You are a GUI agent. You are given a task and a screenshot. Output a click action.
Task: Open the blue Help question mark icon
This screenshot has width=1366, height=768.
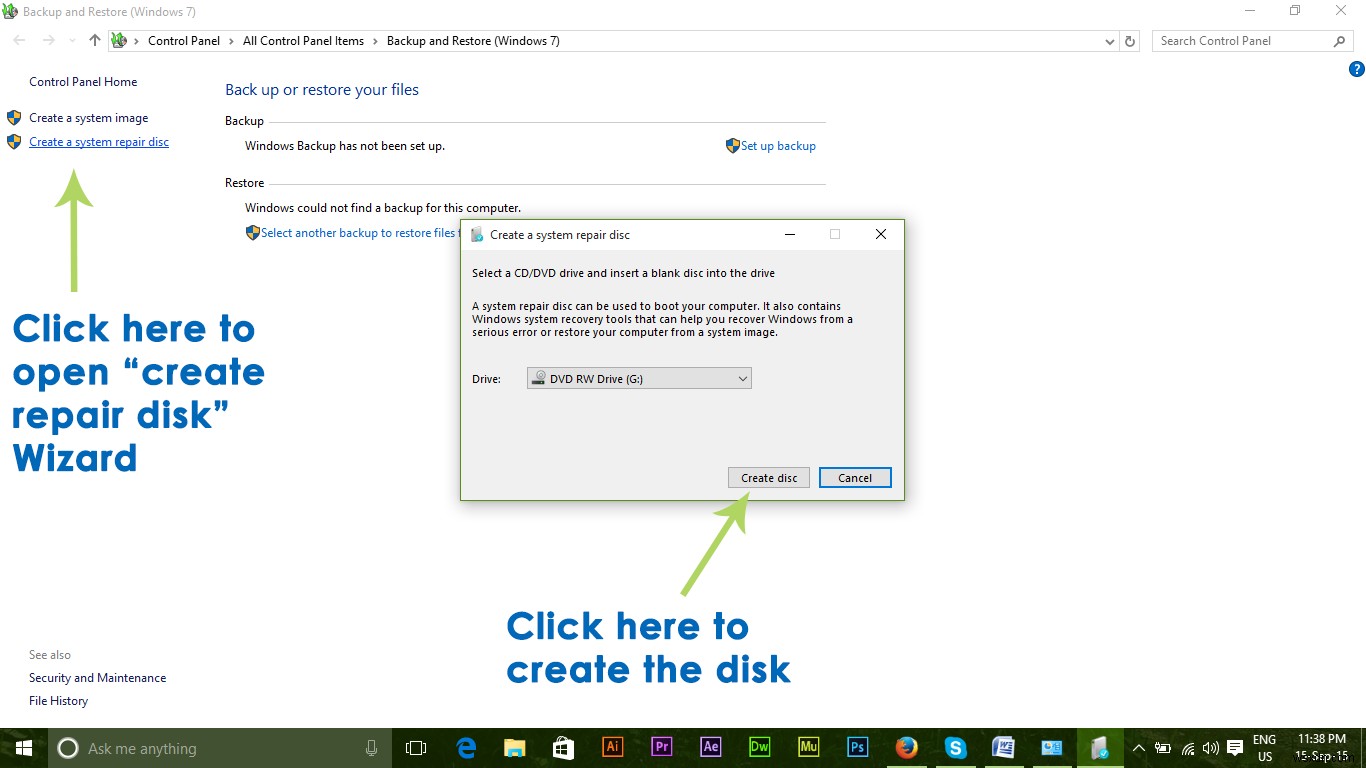(x=1356, y=69)
